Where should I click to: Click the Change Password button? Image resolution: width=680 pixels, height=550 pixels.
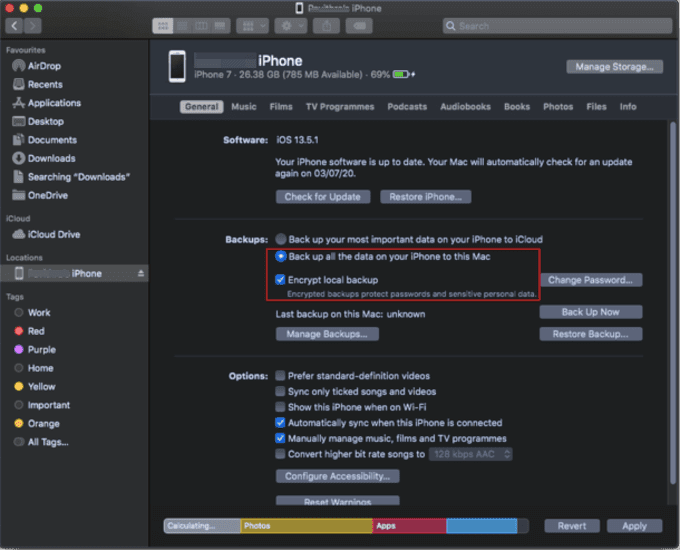point(591,280)
